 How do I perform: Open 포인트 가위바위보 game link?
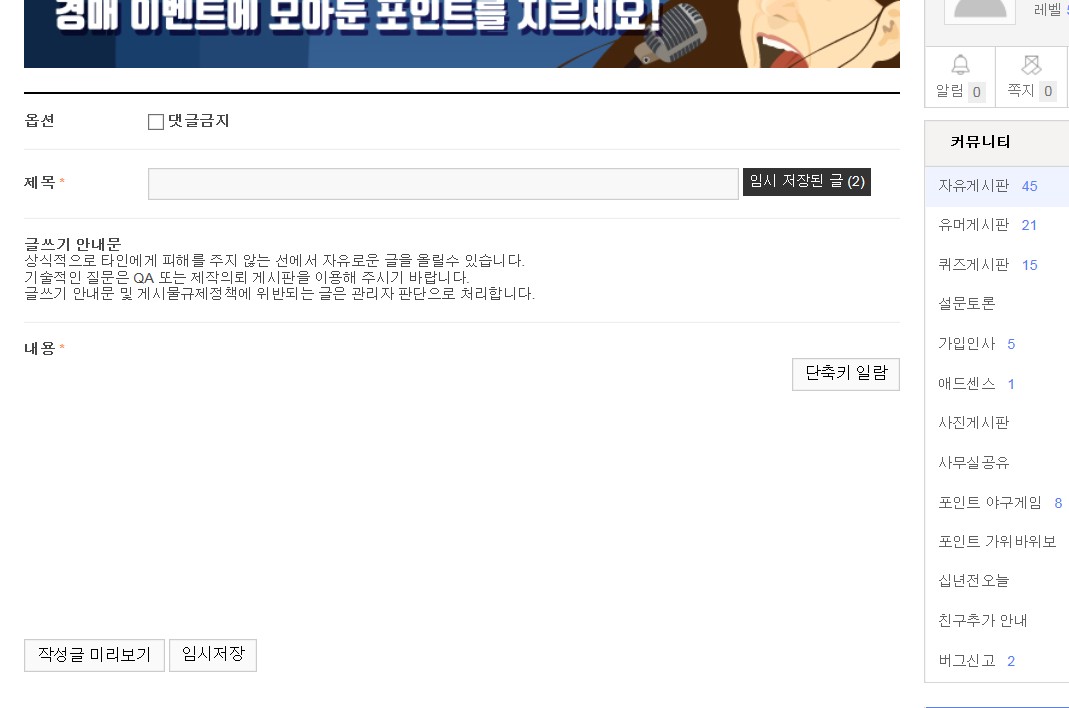tap(996, 542)
